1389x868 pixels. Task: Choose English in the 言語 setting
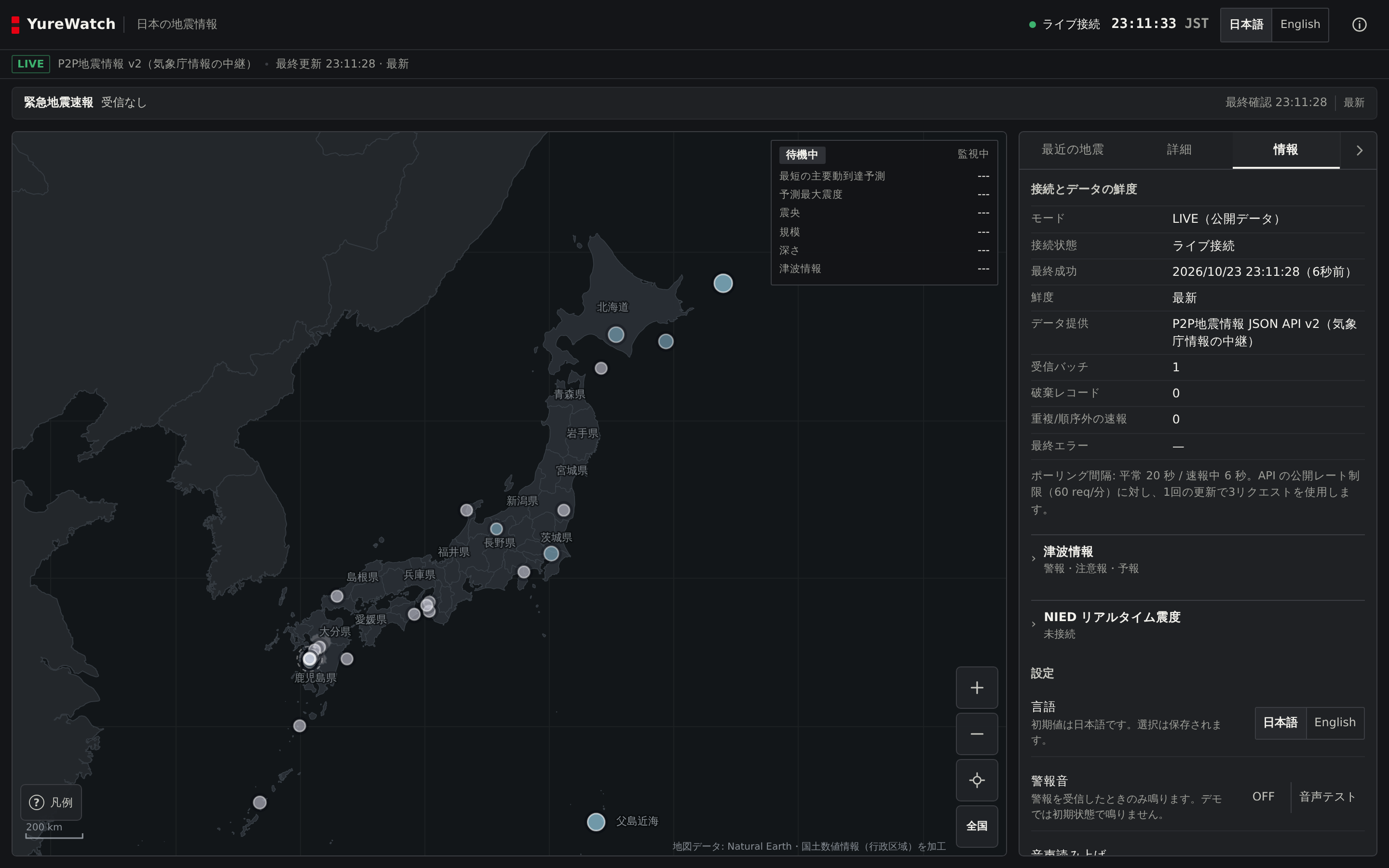[1335, 723]
